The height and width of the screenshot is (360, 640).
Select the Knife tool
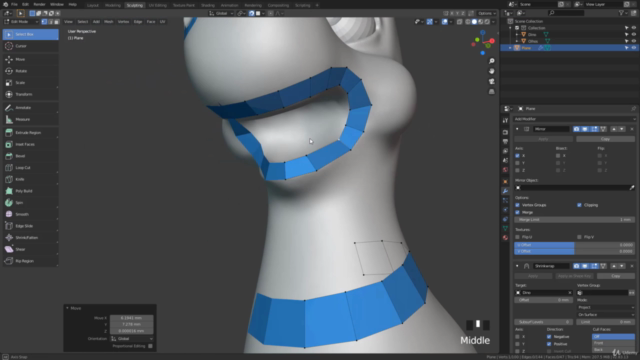31,179
